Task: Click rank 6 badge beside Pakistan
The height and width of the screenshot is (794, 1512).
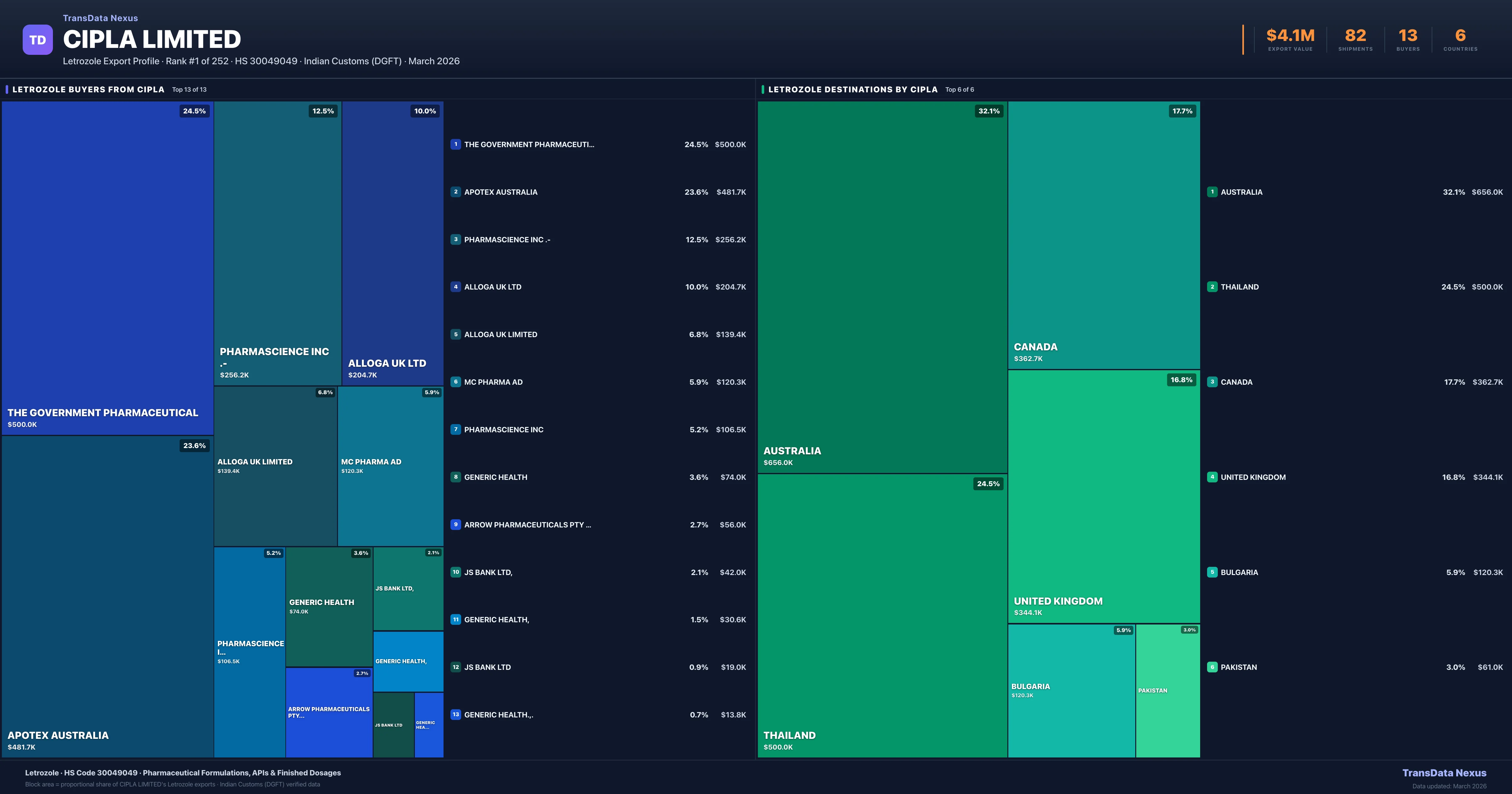Action: pyautogui.click(x=1212, y=667)
